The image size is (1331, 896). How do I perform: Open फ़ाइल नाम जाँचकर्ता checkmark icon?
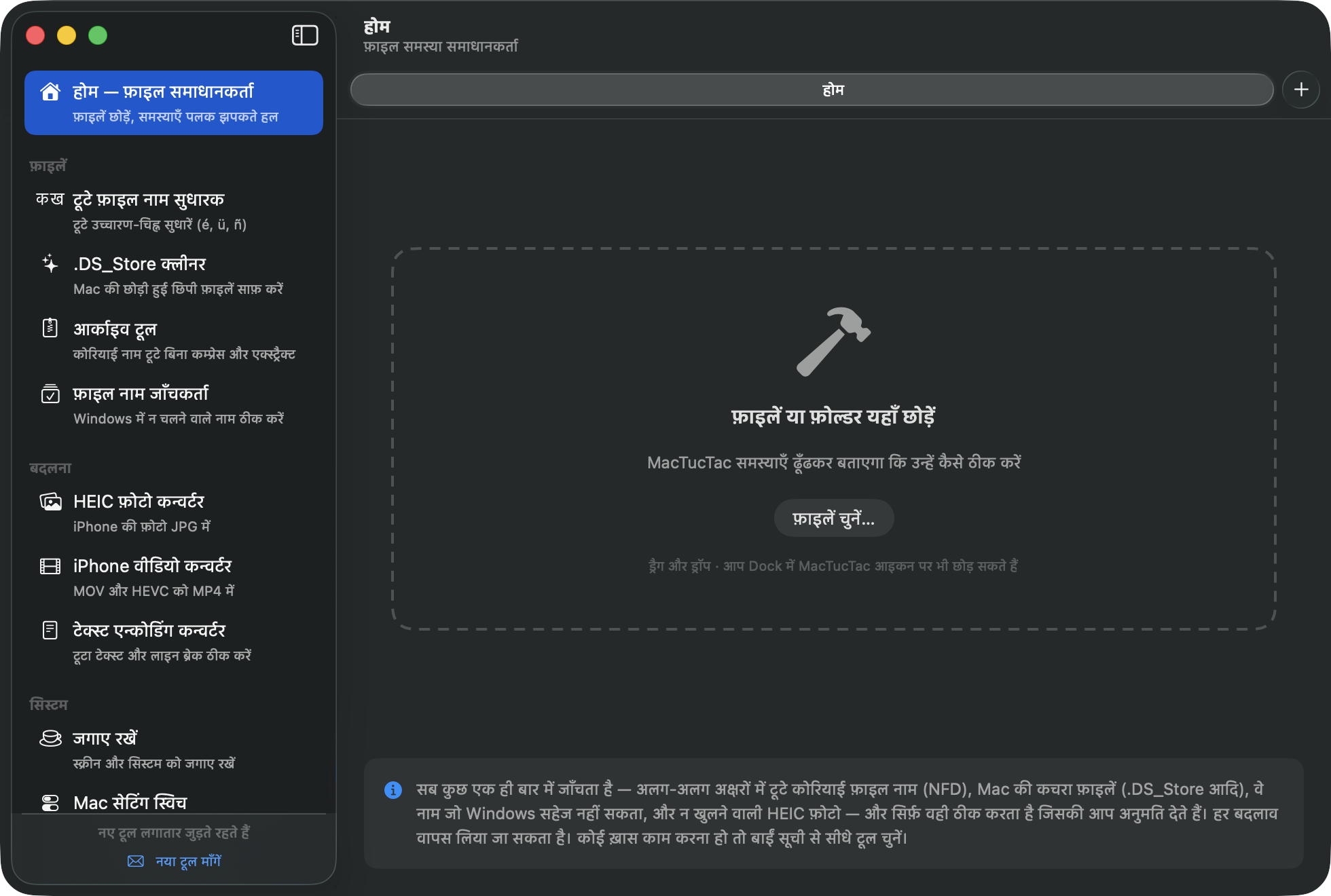(50, 393)
